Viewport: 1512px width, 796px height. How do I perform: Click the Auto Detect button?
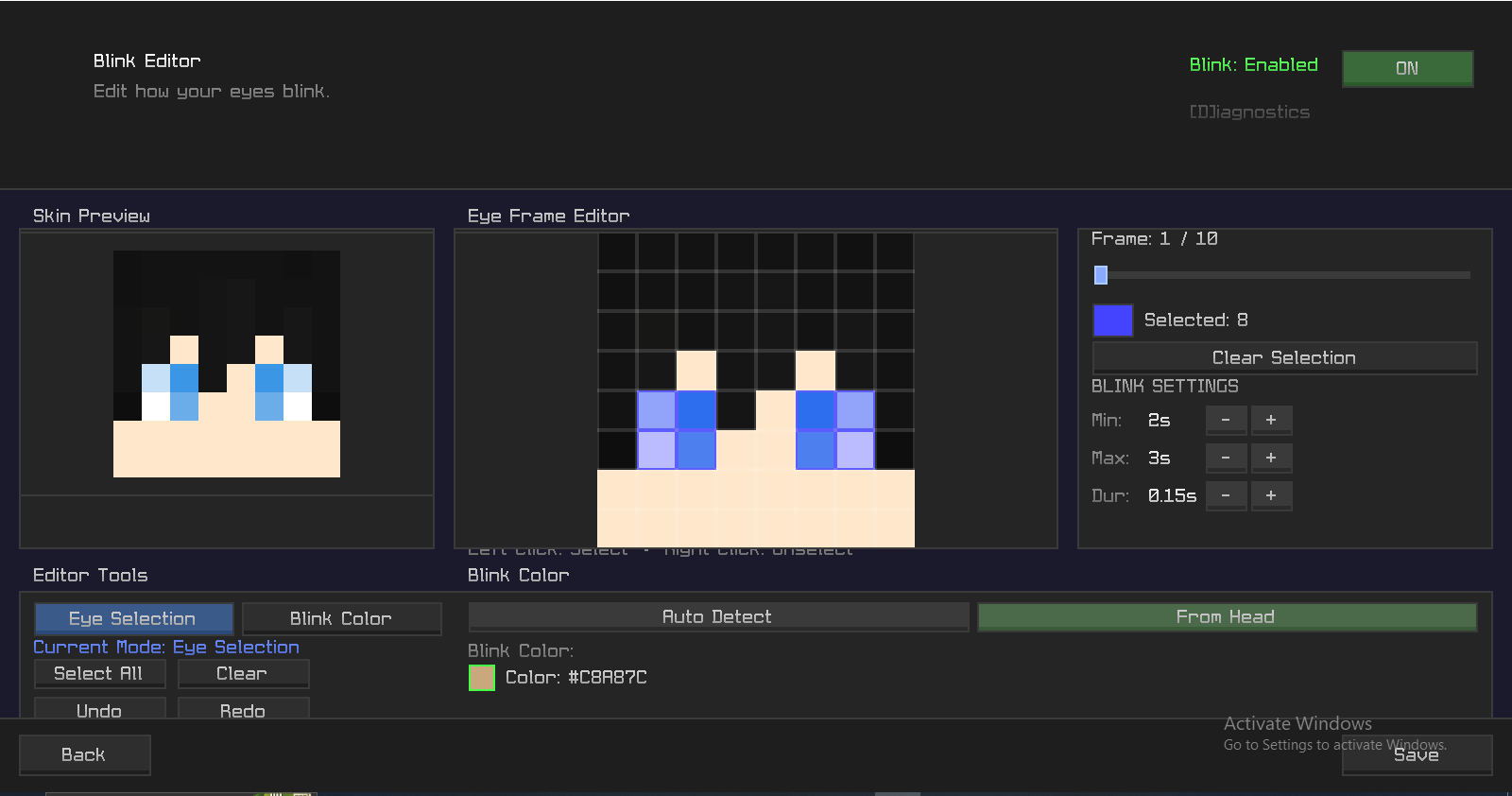click(x=718, y=616)
